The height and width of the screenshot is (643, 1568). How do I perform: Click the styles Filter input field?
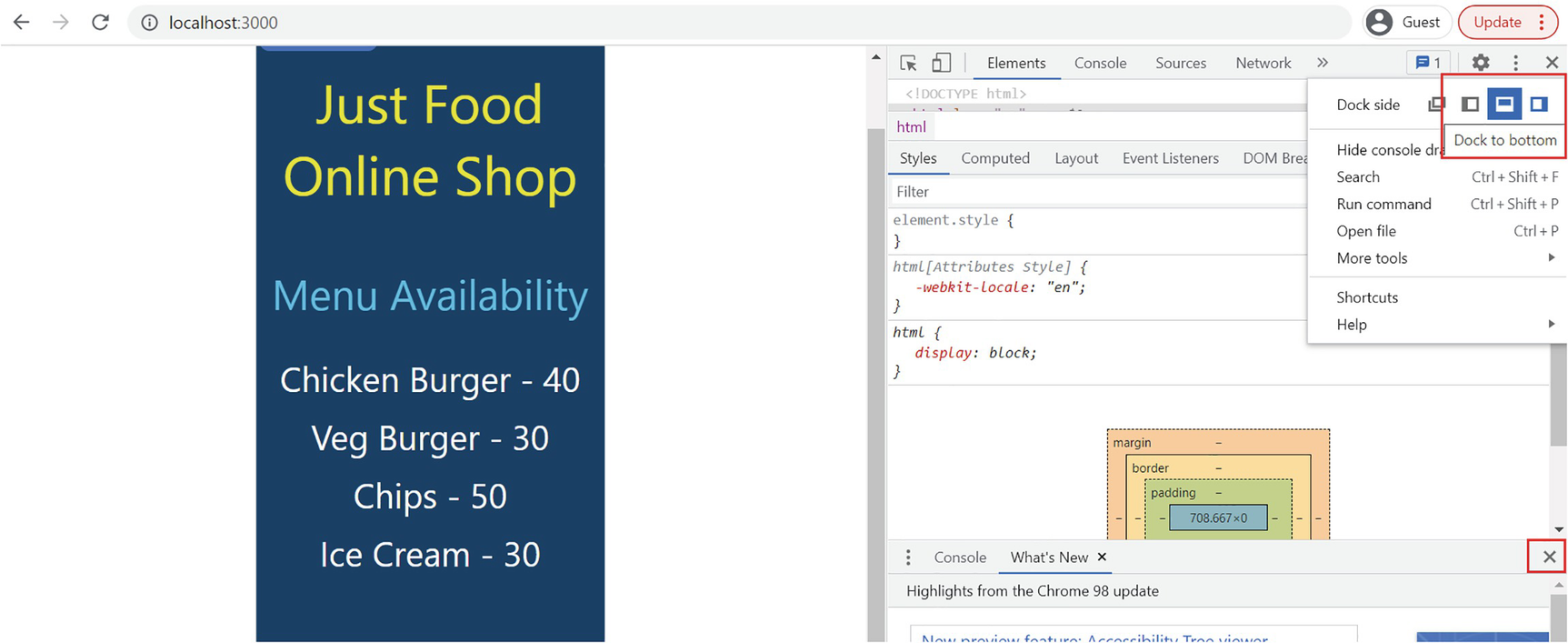coord(1091,192)
